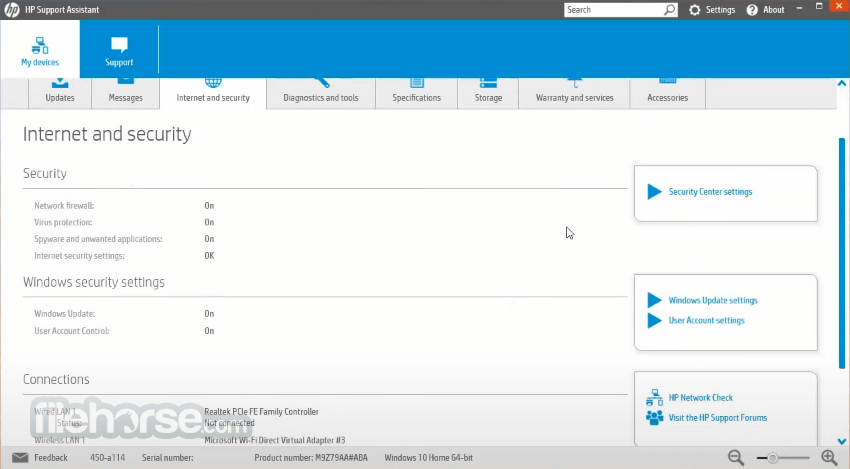The image size is (850, 469).
Task: Click the 'Security' section heading
Action: pyautogui.click(x=45, y=174)
